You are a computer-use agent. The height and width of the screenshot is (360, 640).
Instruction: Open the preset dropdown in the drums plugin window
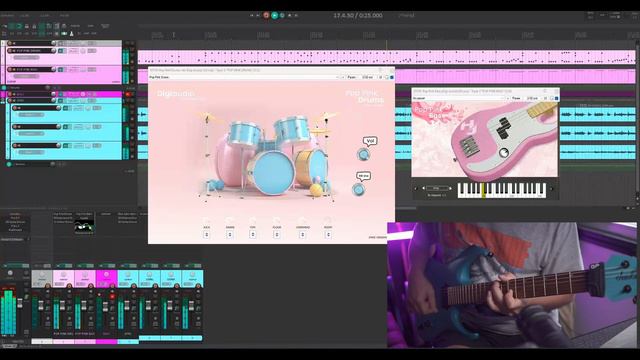click(244, 77)
